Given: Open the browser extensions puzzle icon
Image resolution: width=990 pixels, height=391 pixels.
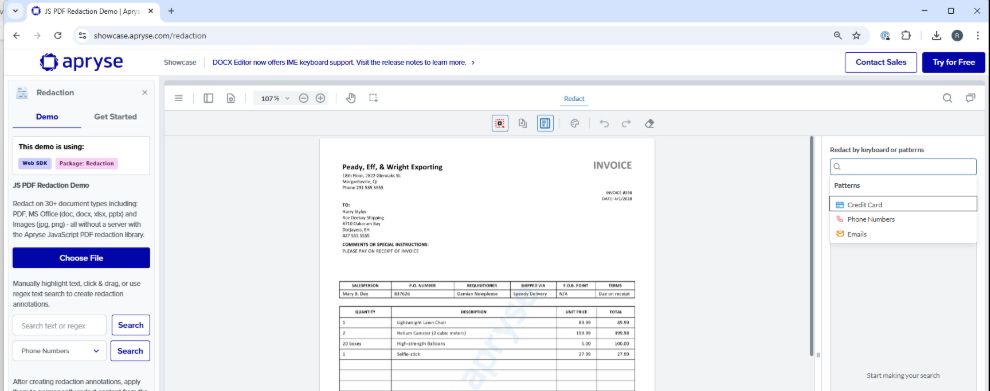Looking at the screenshot, I should (x=906, y=36).
